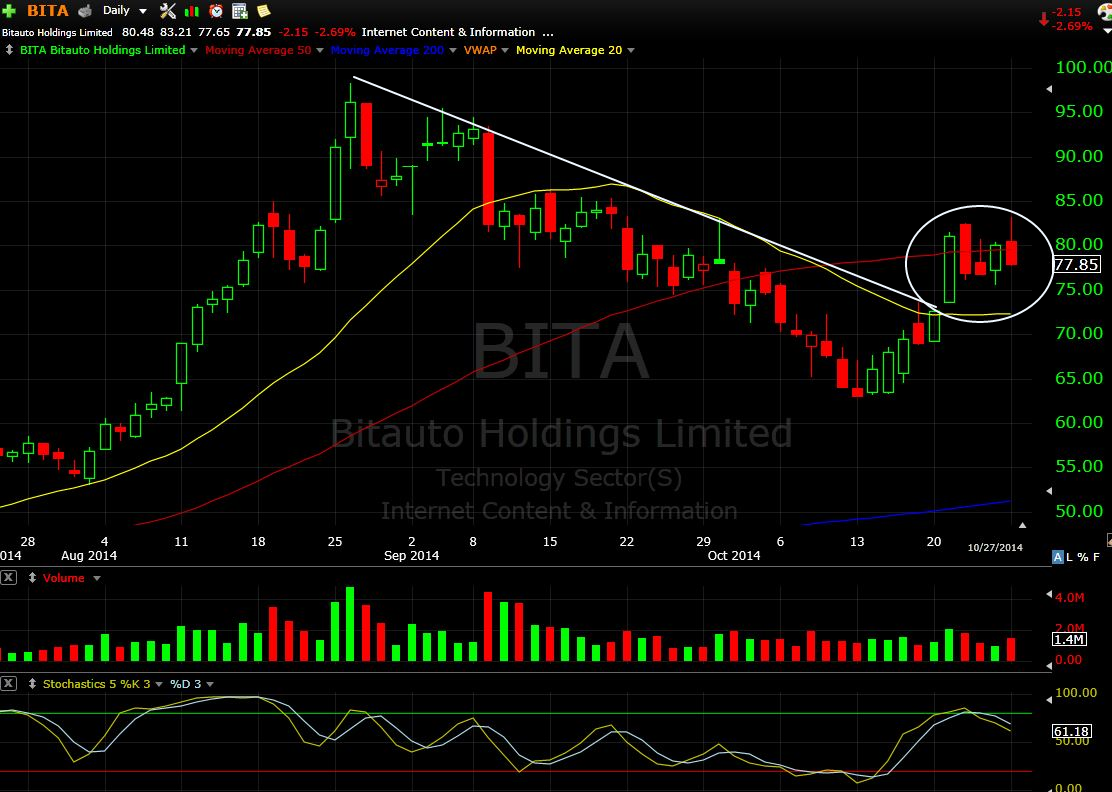1112x792 pixels.
Task: Click the Aug 2014 label on time axis
Action: 89,556
